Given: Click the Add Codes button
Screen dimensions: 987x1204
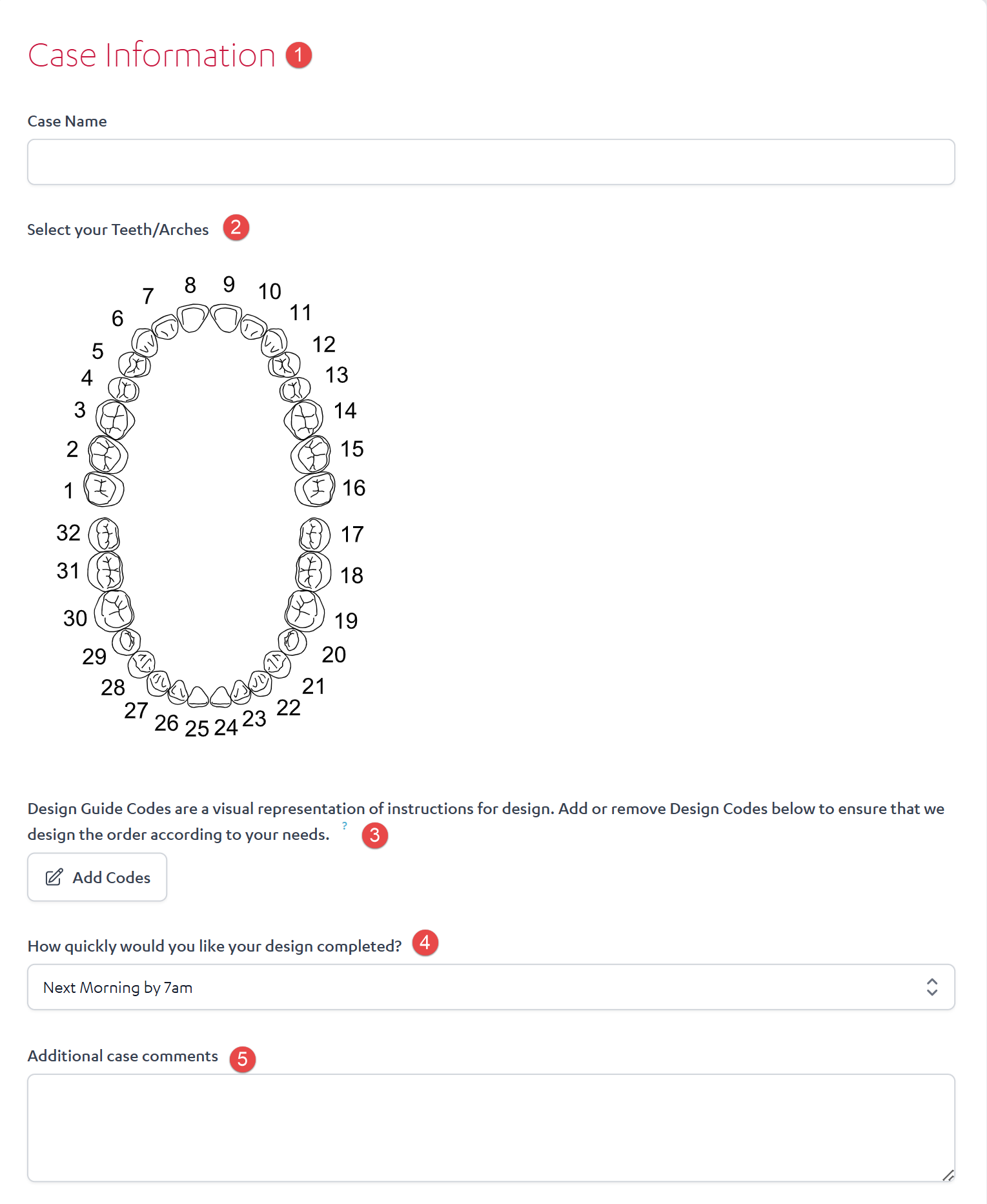Looking at the screenshot, I should click(97, 877).
